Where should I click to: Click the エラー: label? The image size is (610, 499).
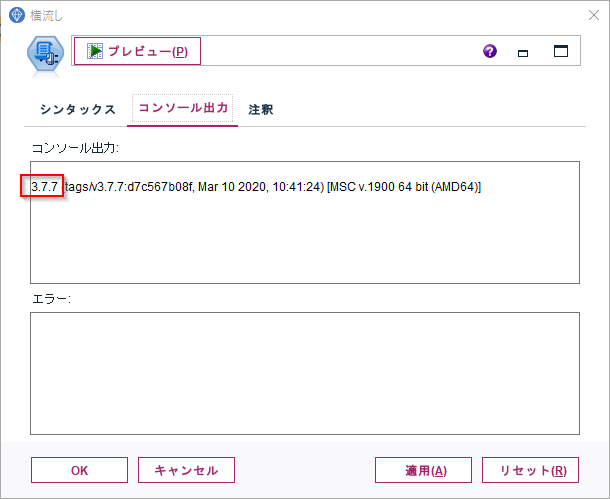click(x=51, y=299)
